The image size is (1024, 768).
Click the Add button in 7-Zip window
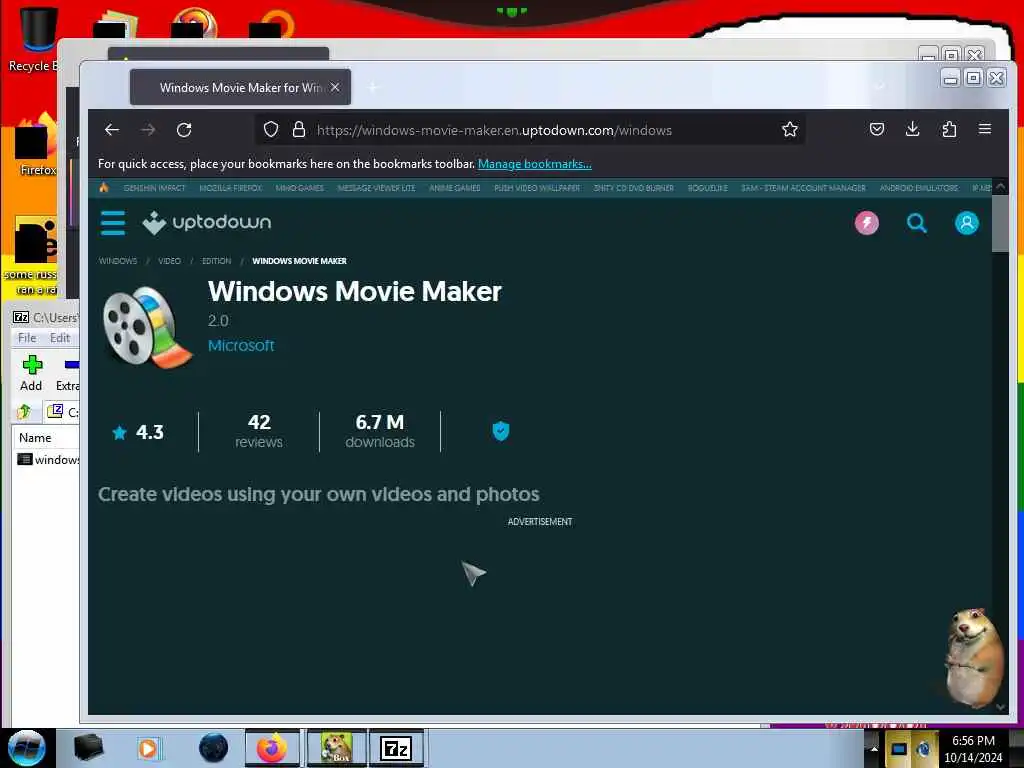pyautogui.click(x=31, y=374)
